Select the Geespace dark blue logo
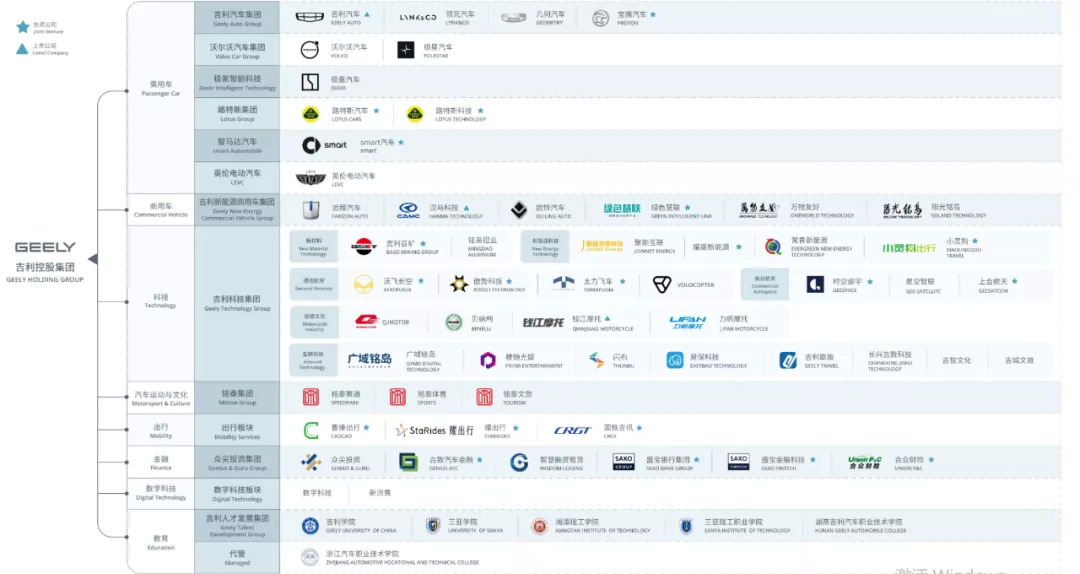1080x574 pixels. [815, 284]
